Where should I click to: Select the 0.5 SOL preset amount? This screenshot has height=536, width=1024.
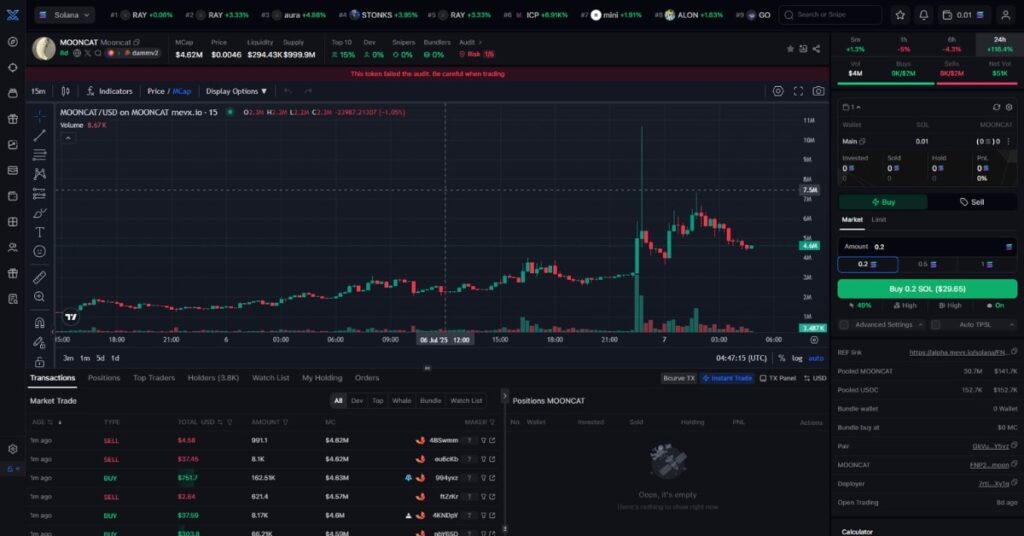tap(927, 264)
